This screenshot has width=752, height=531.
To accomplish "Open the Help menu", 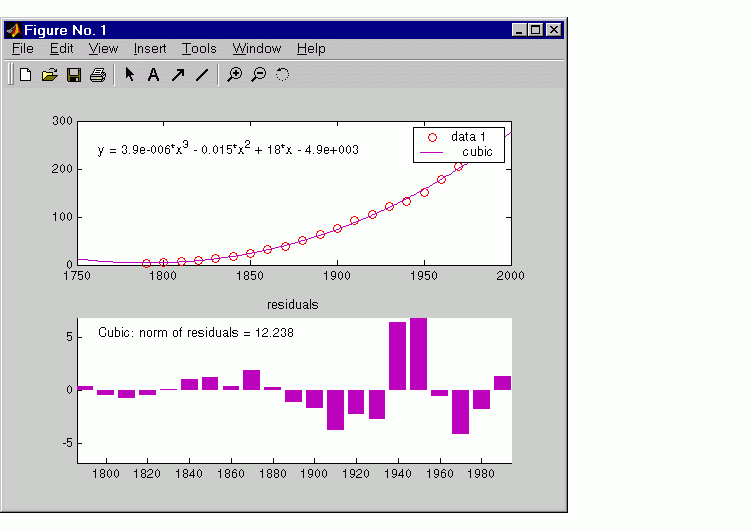I will [x=311, y=48].
